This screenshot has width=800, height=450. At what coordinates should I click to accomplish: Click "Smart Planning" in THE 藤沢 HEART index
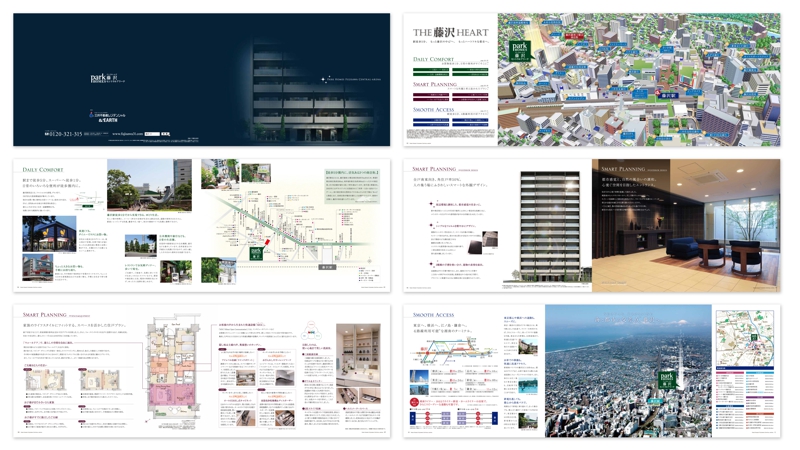tap(435, 84)
